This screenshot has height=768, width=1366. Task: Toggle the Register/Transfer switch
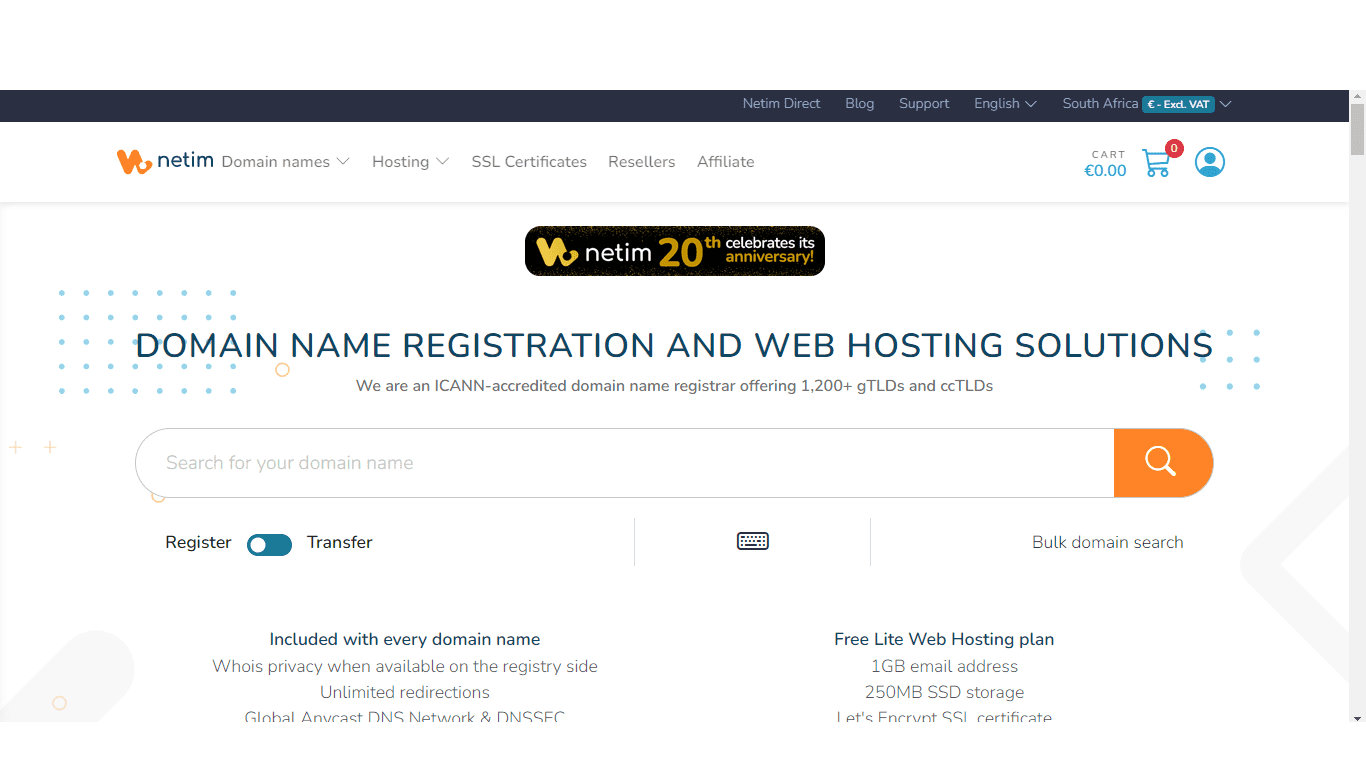click(269, 544)
